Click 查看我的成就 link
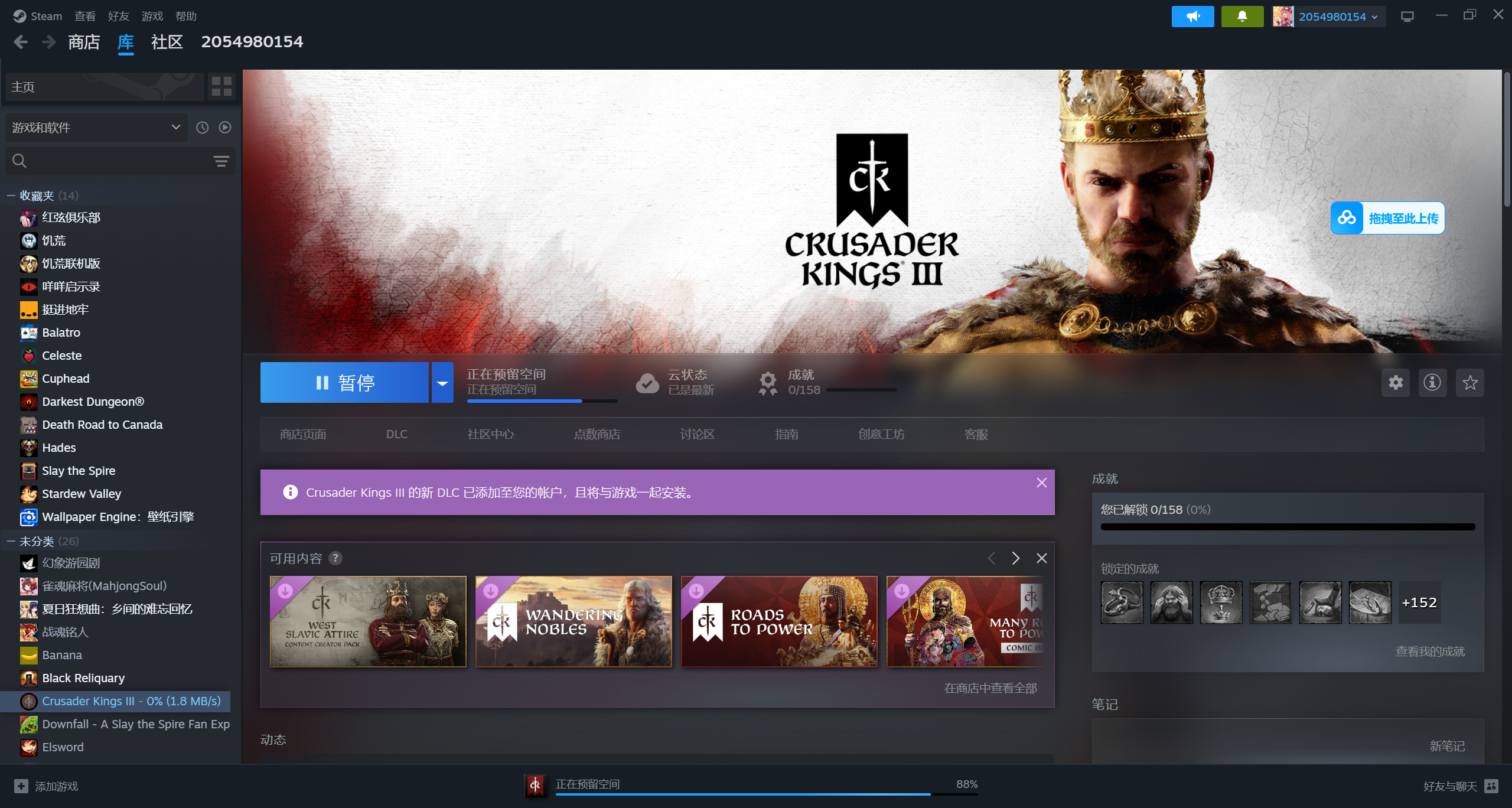1512x808 pixels. [x=1430, y=651]
